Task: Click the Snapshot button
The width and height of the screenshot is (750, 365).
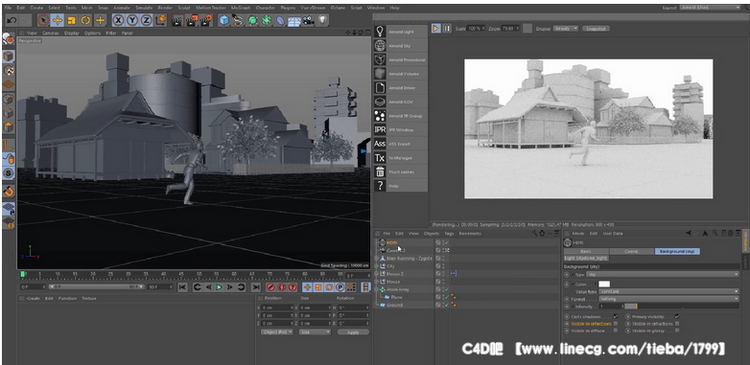Action: 596,29
